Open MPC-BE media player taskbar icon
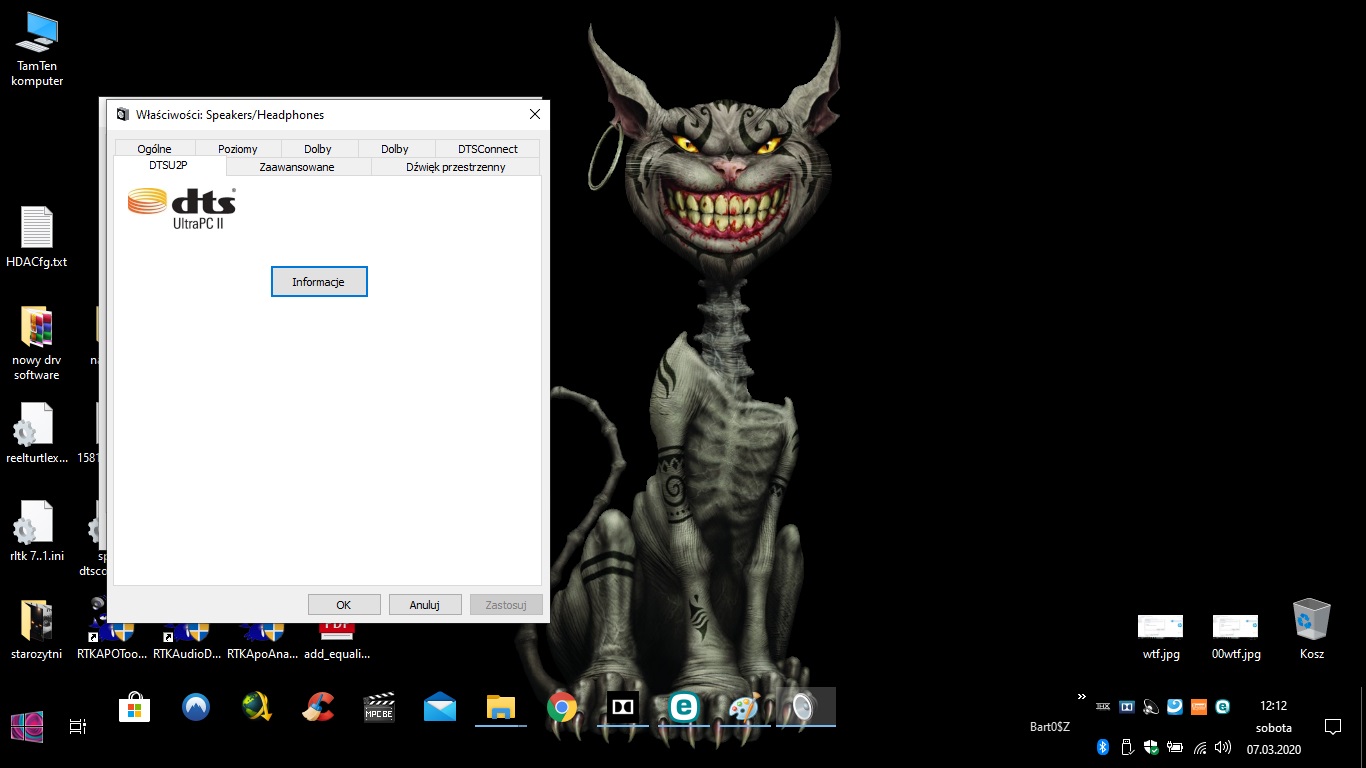The height and width of the screenshot is (768, 1366). coord(379,708)
